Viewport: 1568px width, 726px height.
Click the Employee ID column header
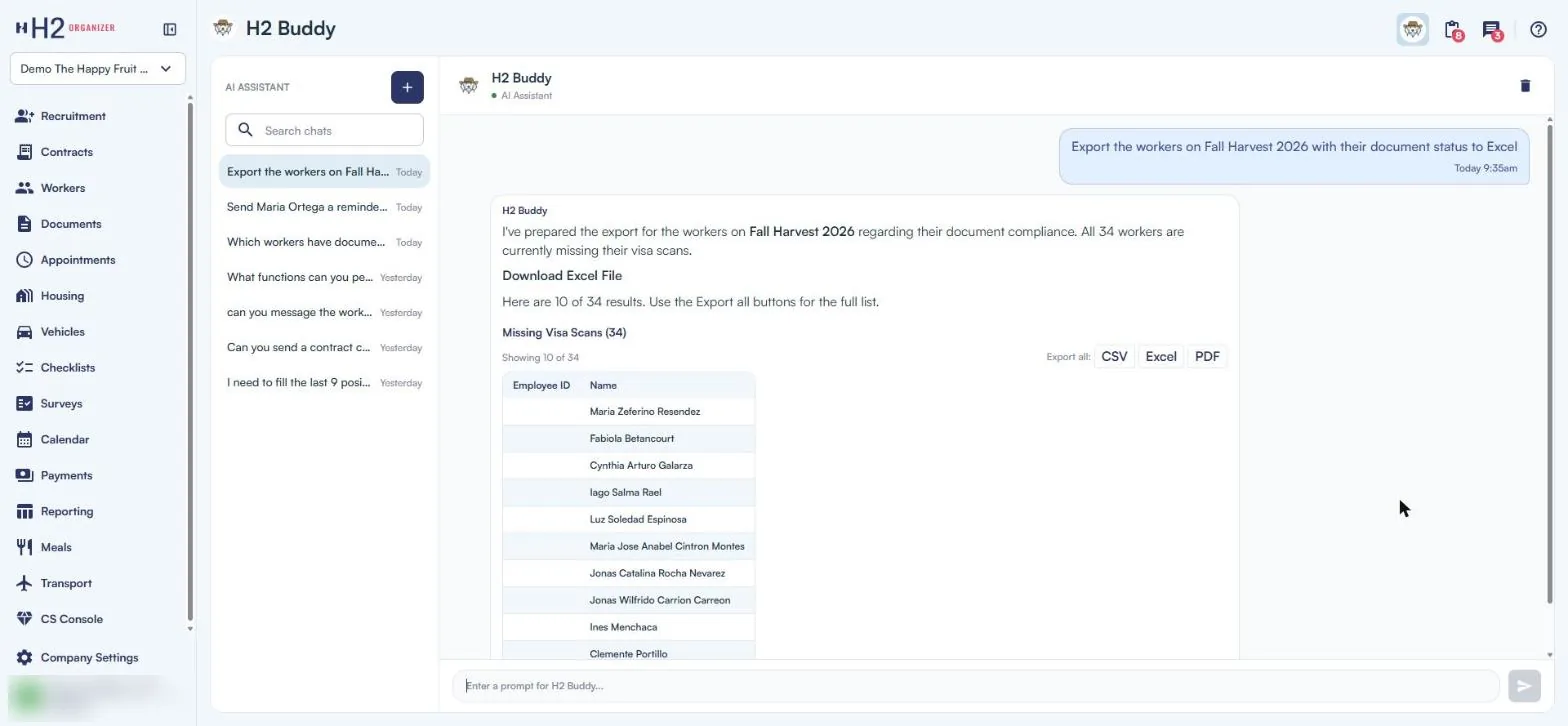(x=541, y=385)
